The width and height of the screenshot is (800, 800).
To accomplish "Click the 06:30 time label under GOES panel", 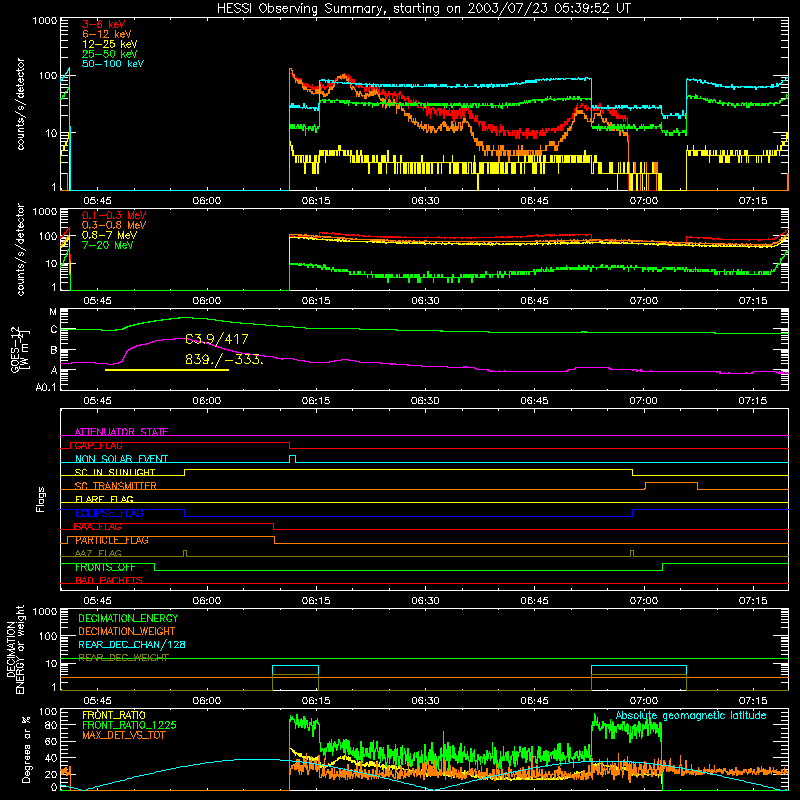I will click(x=425, y=401).
